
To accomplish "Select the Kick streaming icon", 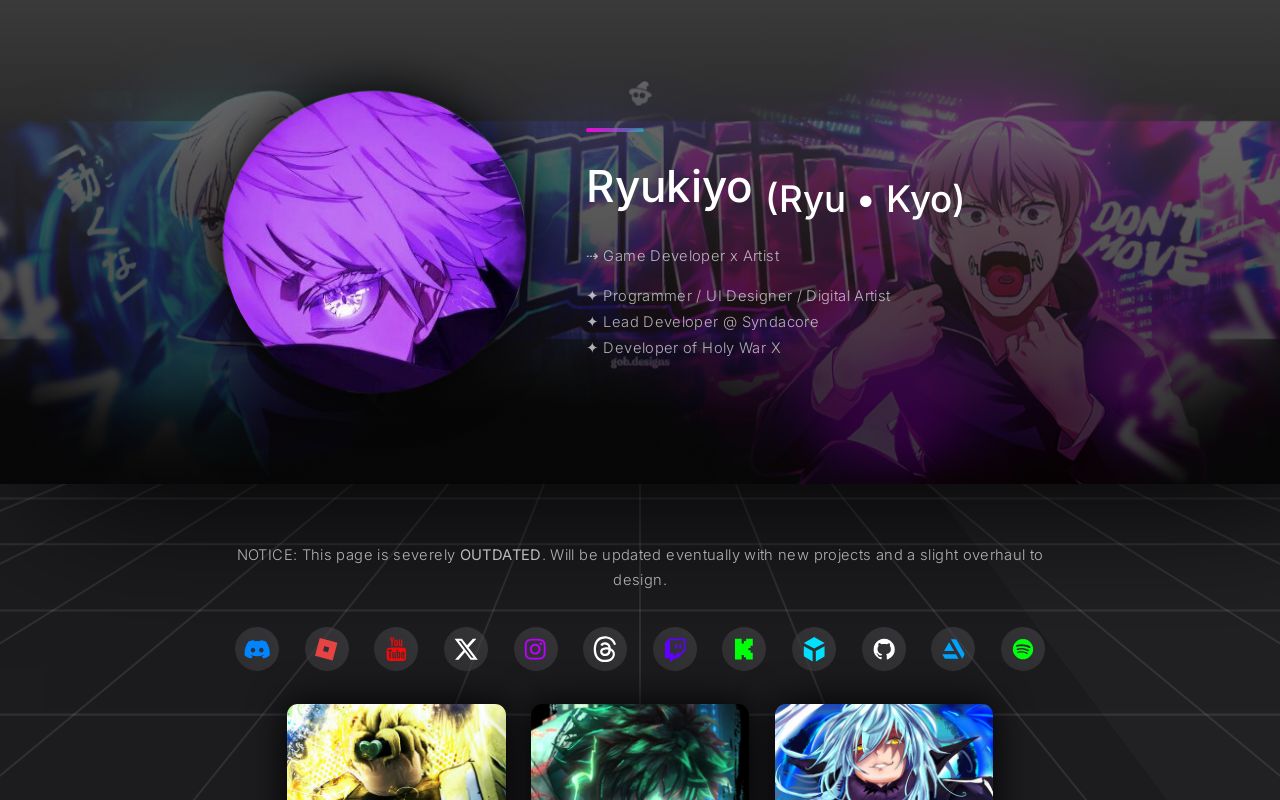I will (x=744, y=649).
